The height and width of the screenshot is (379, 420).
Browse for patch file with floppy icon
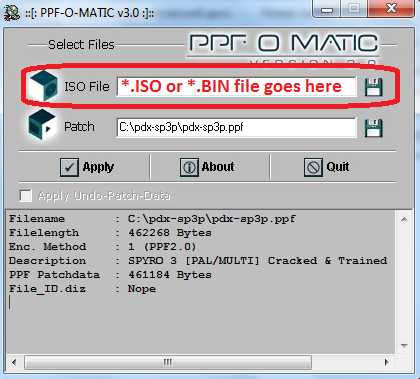pyautogui.click(x=373, y=128)
